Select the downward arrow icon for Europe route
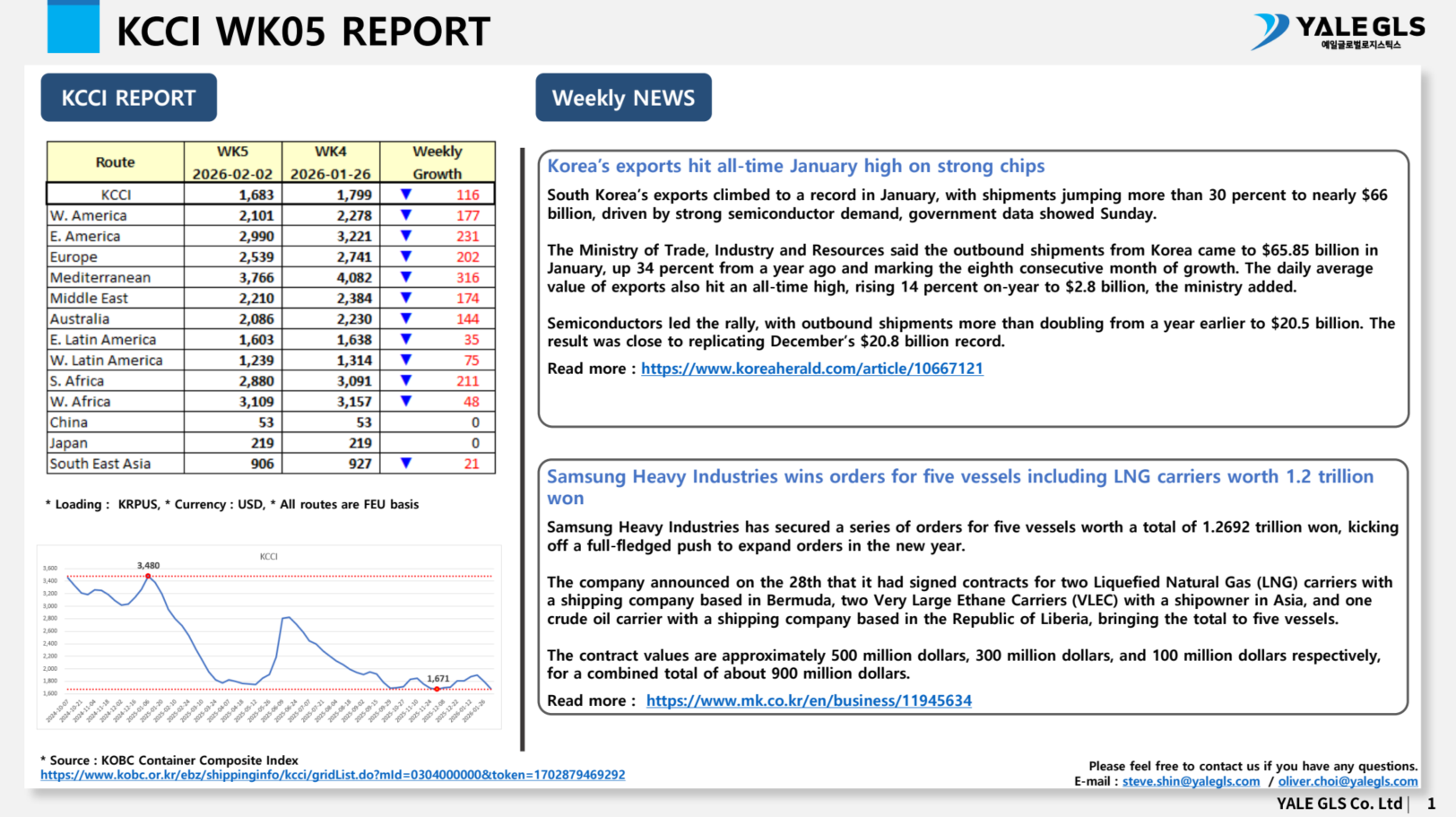Screen dimensions: 1456x817 click(406, 256)
